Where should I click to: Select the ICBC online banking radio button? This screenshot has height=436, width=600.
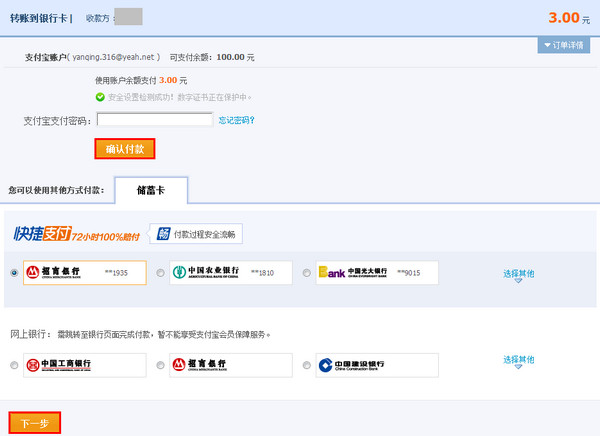pyautogui.click(x=13, y=365)
